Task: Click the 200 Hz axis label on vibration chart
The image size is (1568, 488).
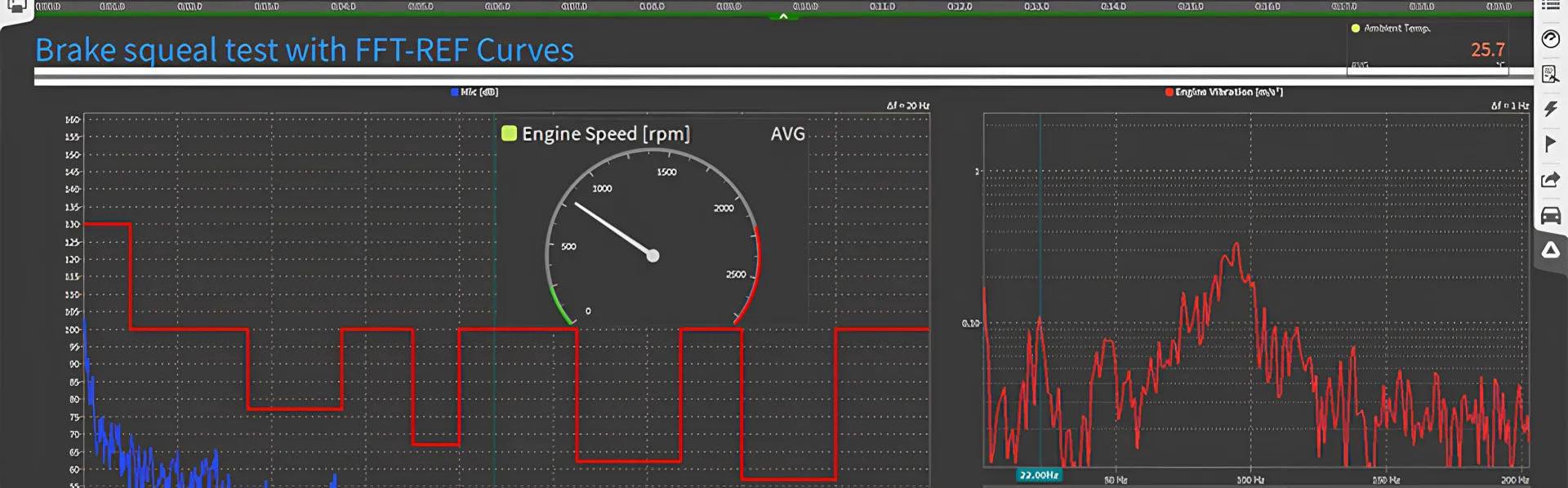Action: [1514, 481]
